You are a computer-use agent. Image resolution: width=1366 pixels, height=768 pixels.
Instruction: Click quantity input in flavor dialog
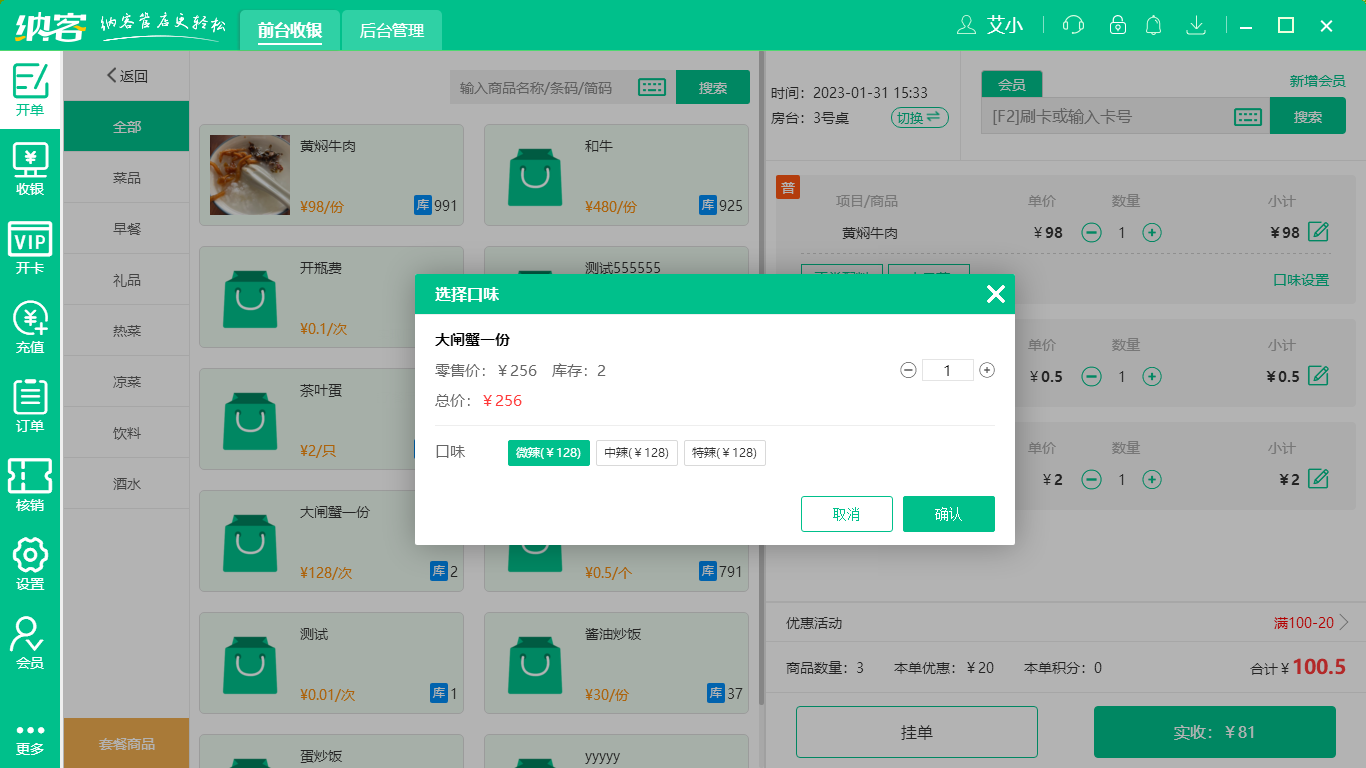948,370
